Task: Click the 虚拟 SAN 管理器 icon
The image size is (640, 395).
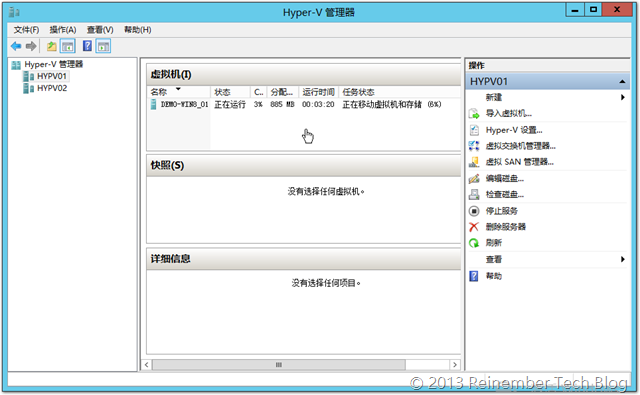Action: tap(474, 162)
